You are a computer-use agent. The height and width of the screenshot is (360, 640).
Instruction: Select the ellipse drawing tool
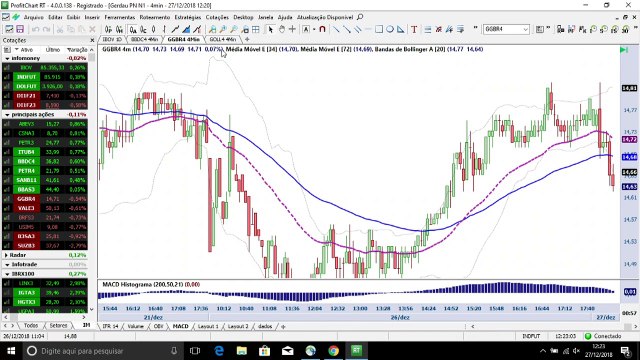pyautogui.click(x=390, y=29)
